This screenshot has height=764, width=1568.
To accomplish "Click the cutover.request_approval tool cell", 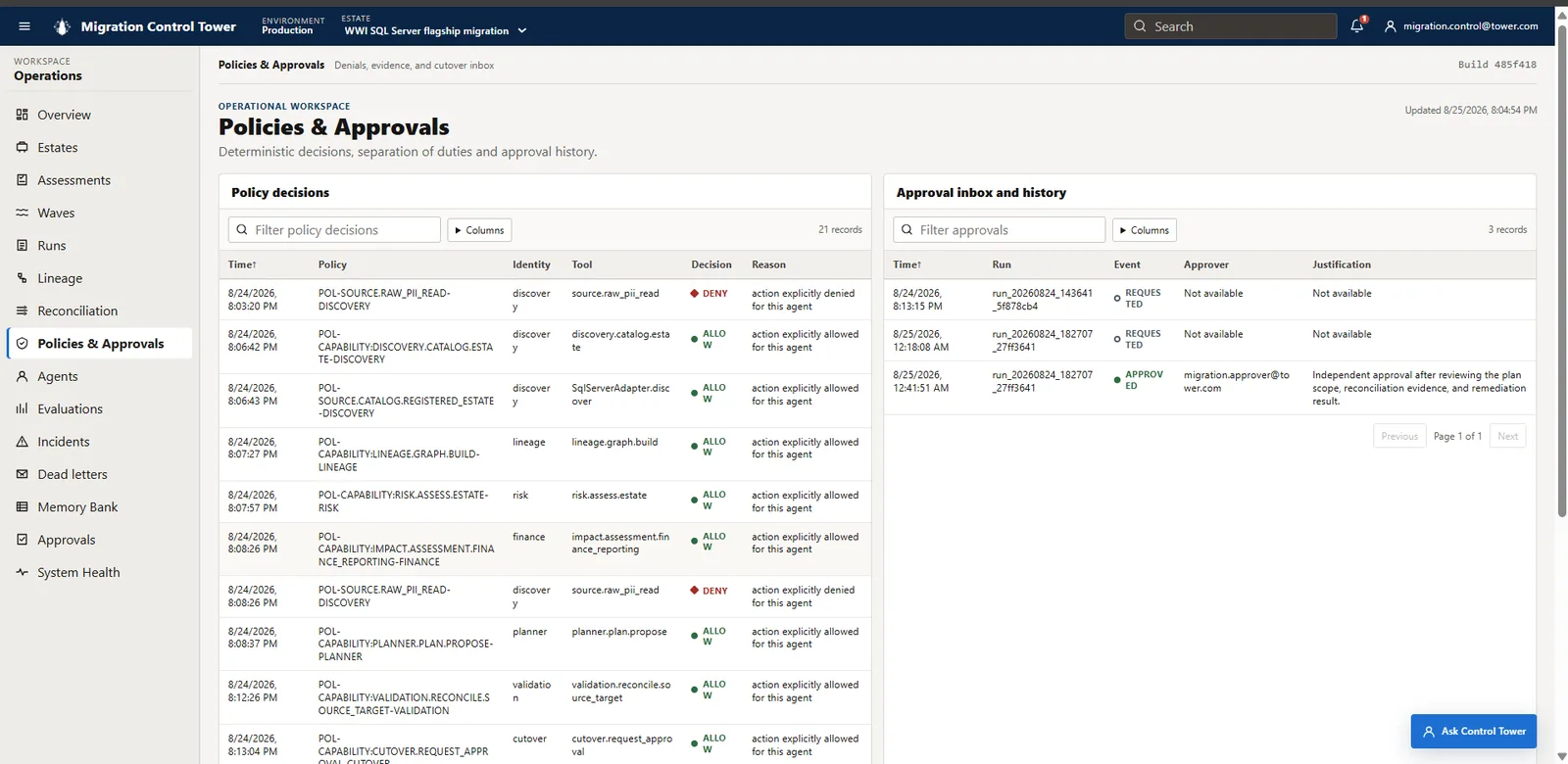I will 621,745.
